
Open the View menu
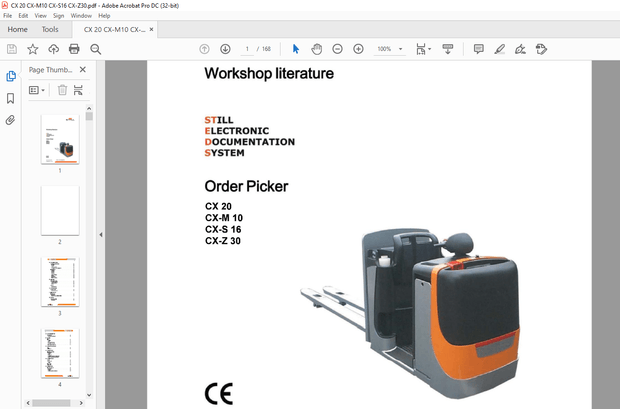click(x=40, y=16)
